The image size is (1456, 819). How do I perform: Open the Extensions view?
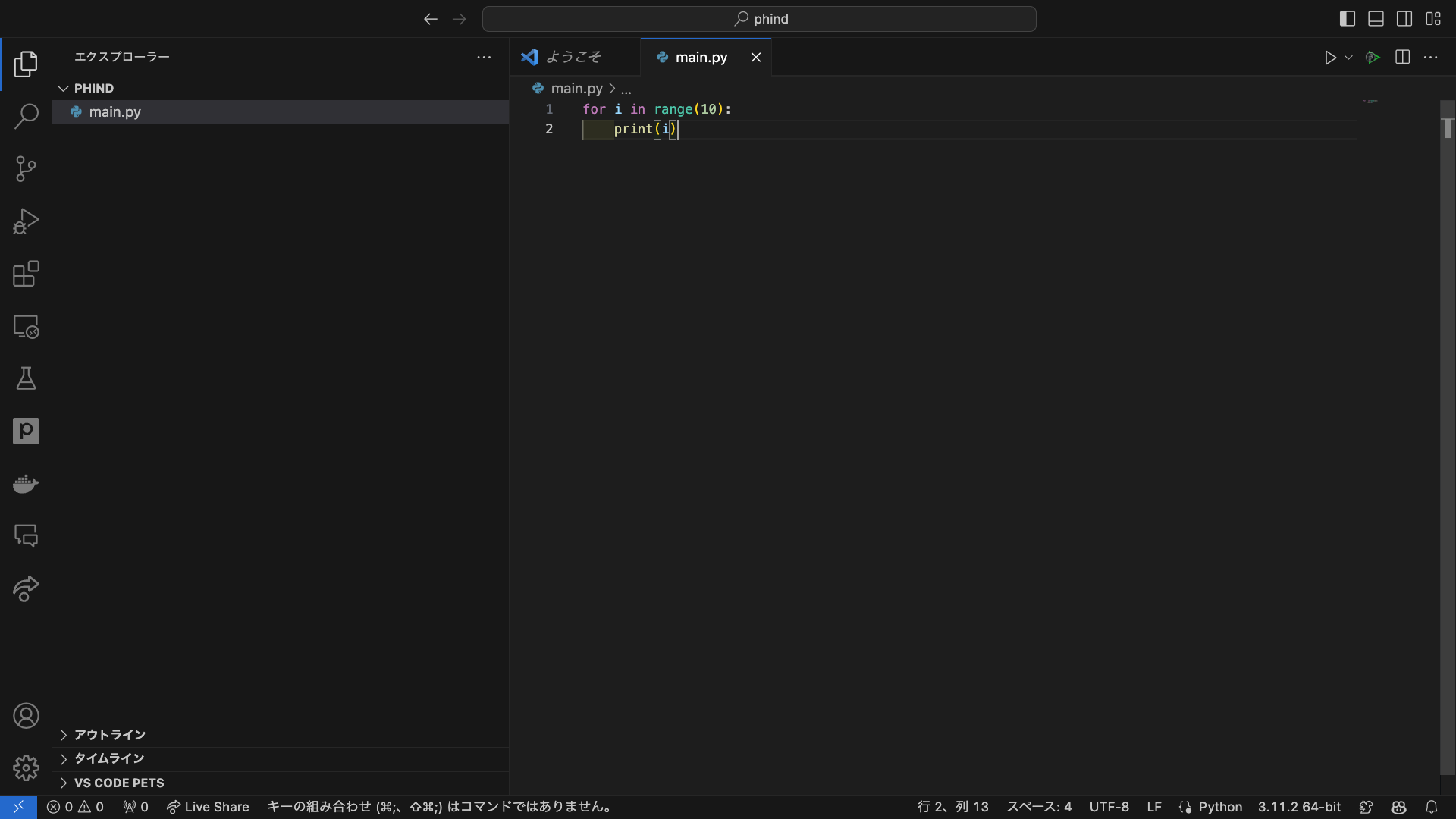[x=26, y=274]
